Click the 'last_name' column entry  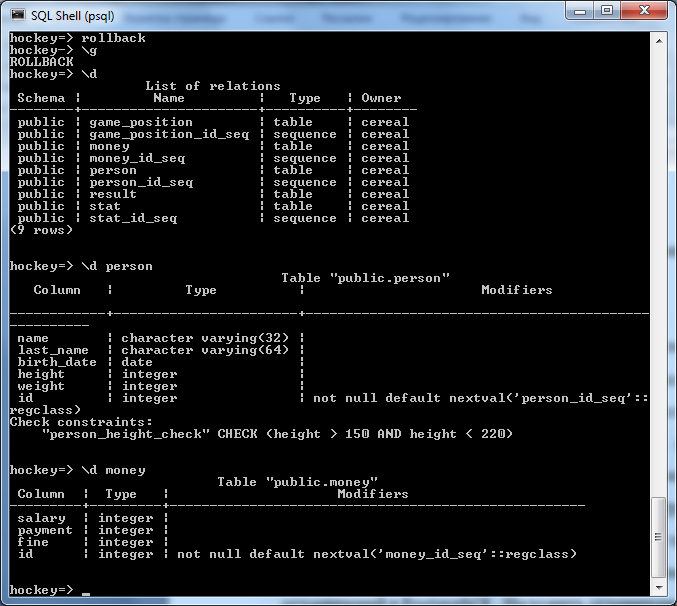(53, 350)
